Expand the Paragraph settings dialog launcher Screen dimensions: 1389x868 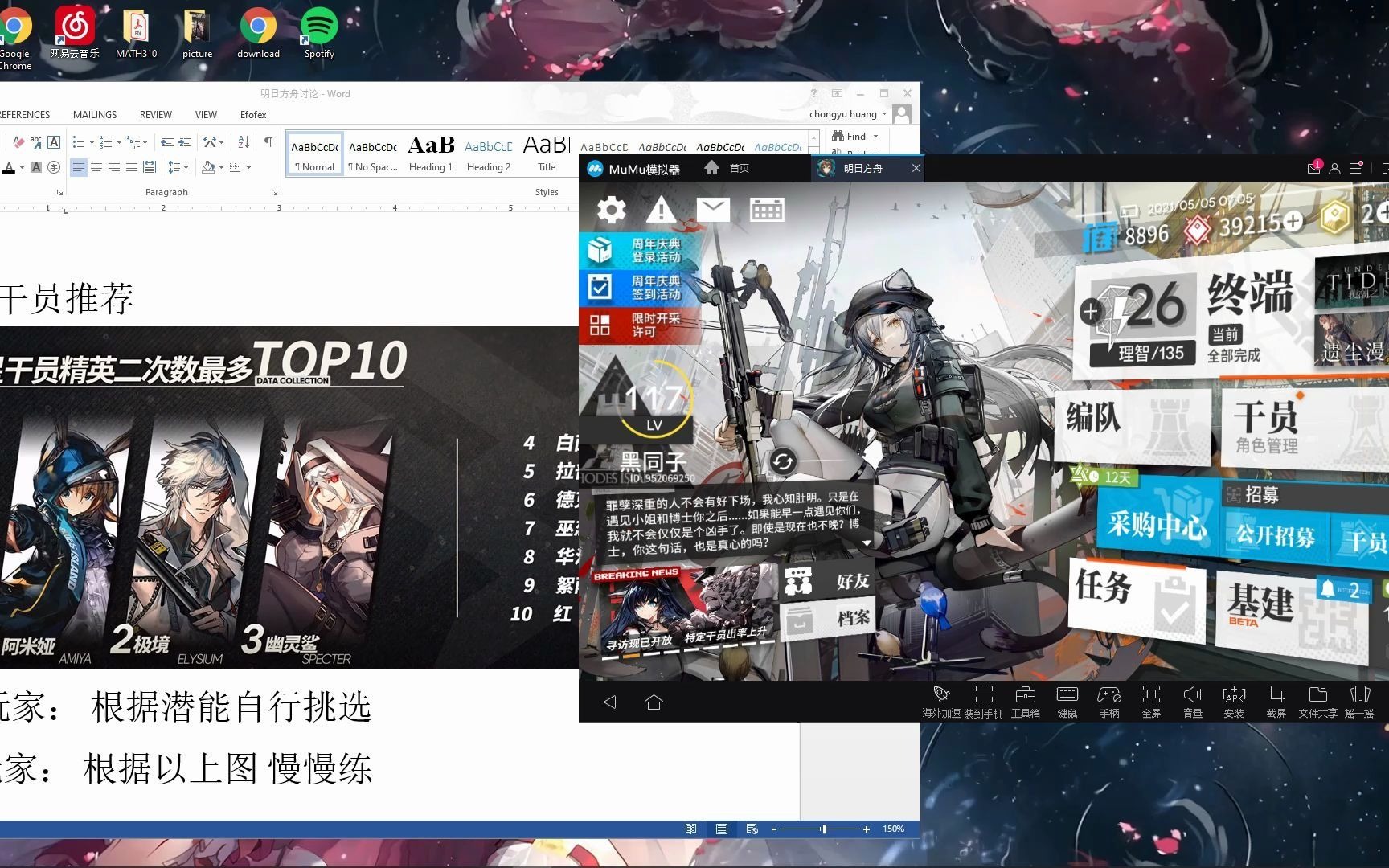[x=274, y=193]
